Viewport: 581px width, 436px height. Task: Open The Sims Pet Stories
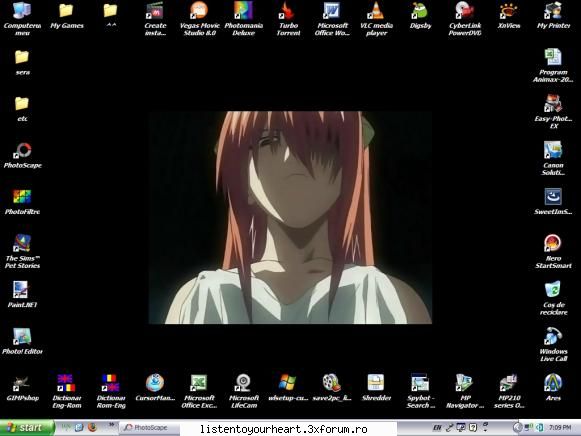coord(22,252)
